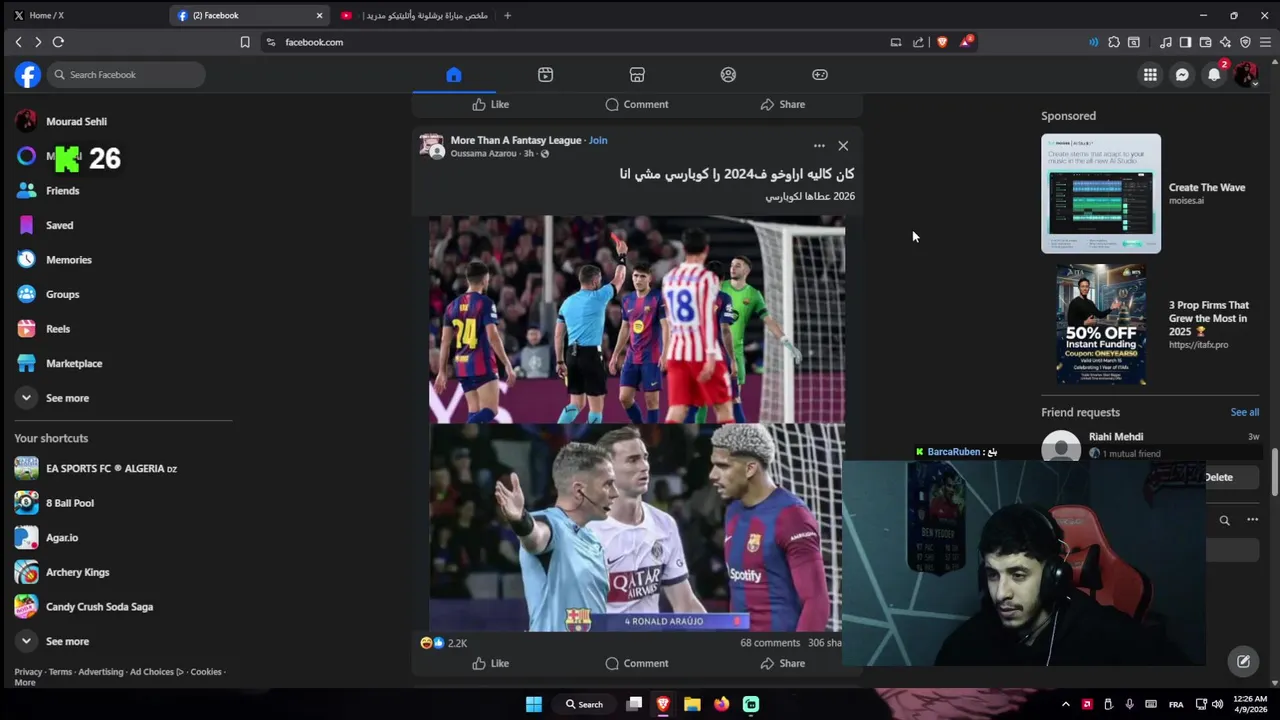Open the Facebook menu grid icon
This screenshot has height=720, width=1280.
pyautogui.click(x=1150, y=75)
